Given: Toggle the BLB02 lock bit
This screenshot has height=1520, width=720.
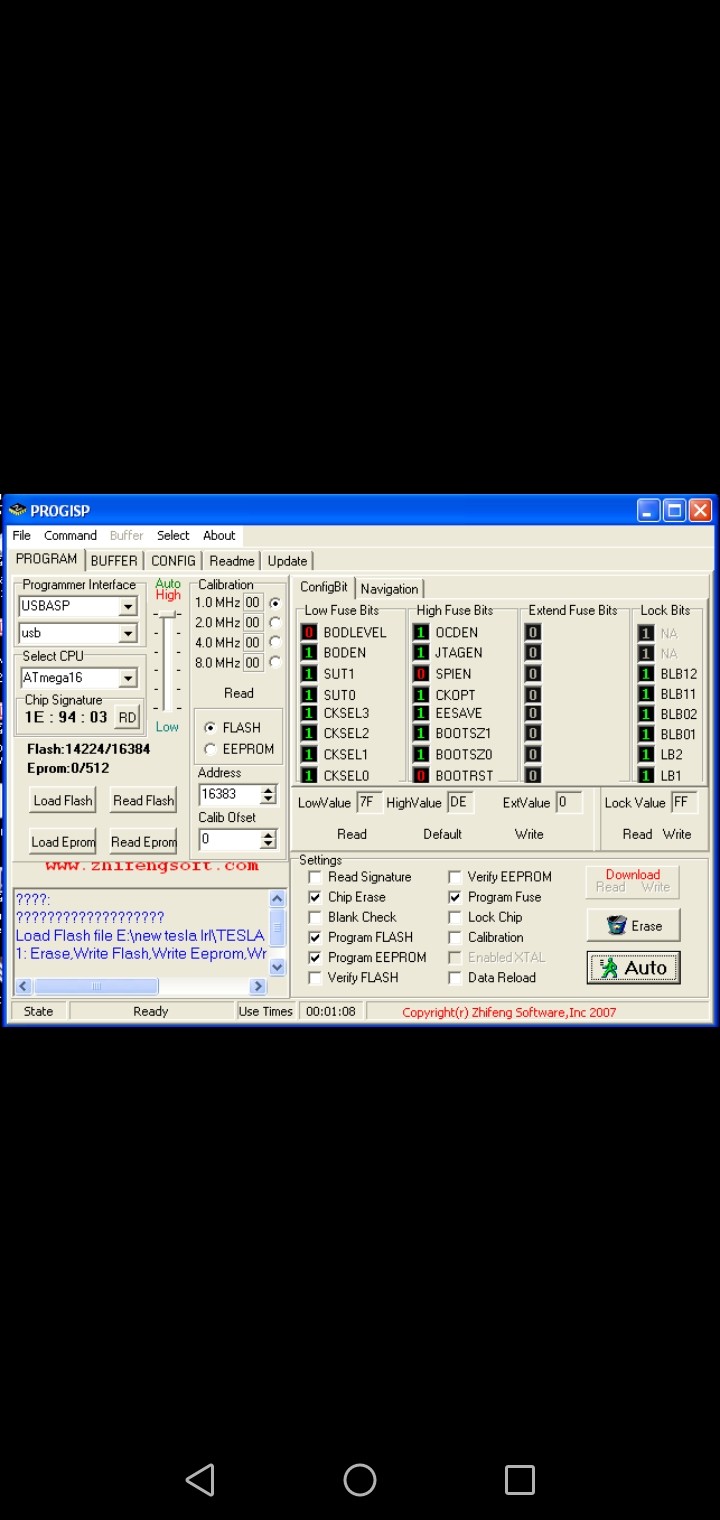Looking at the screenshot, I should [x=646, y=714].
